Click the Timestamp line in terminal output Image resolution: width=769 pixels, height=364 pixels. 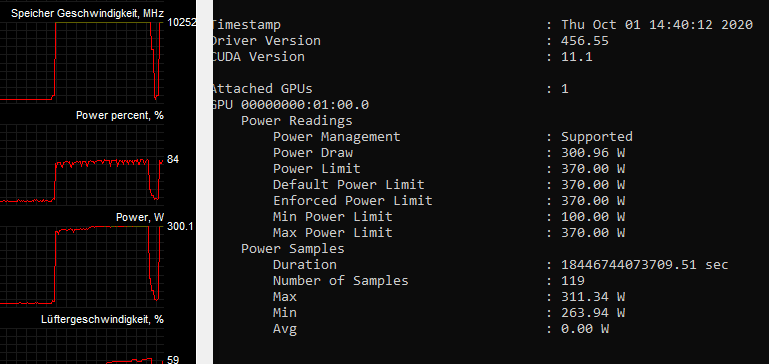point(482,25)
